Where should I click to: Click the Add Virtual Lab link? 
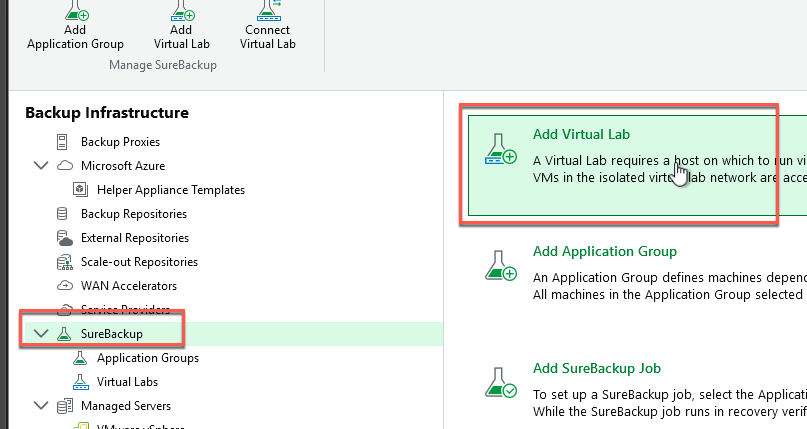point(581,134)
